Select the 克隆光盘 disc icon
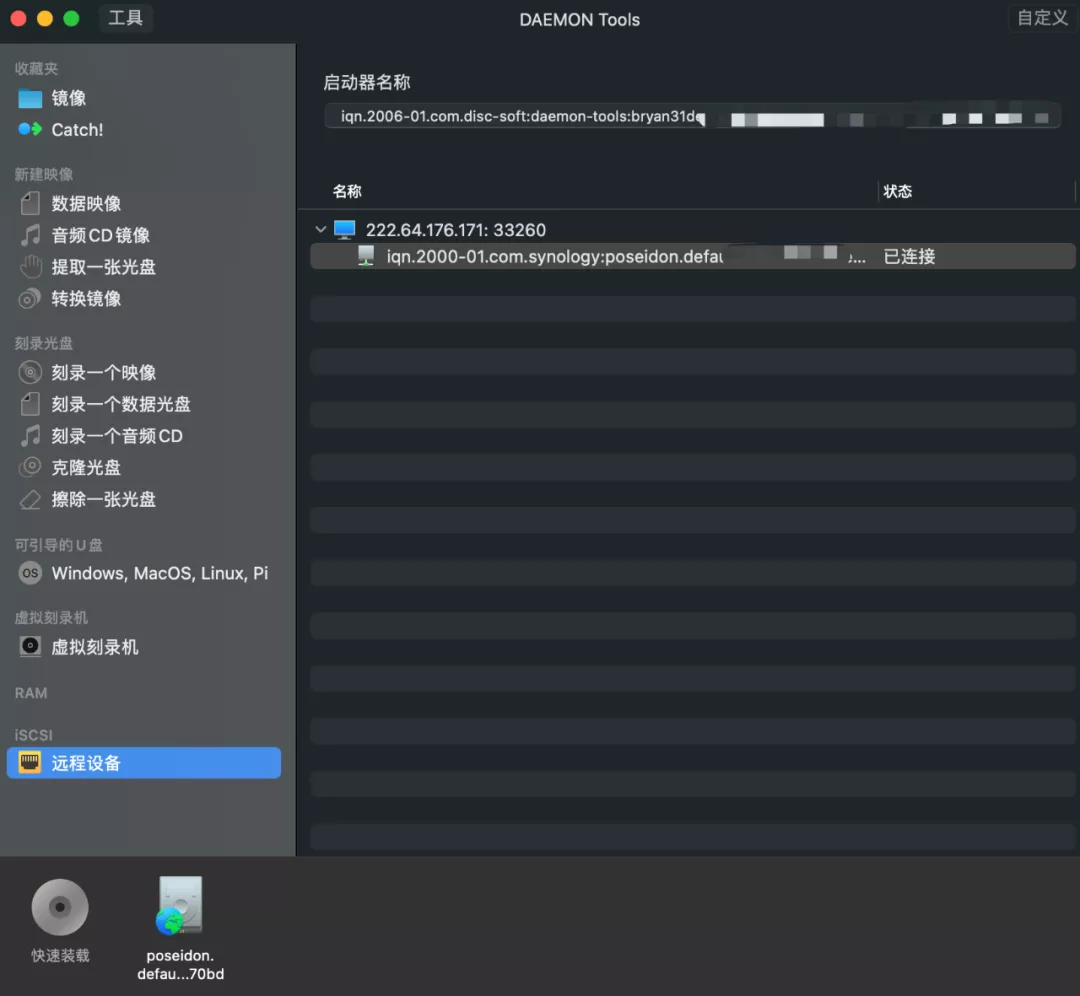This screenshot has height=996, width=1080. (30, 468)
